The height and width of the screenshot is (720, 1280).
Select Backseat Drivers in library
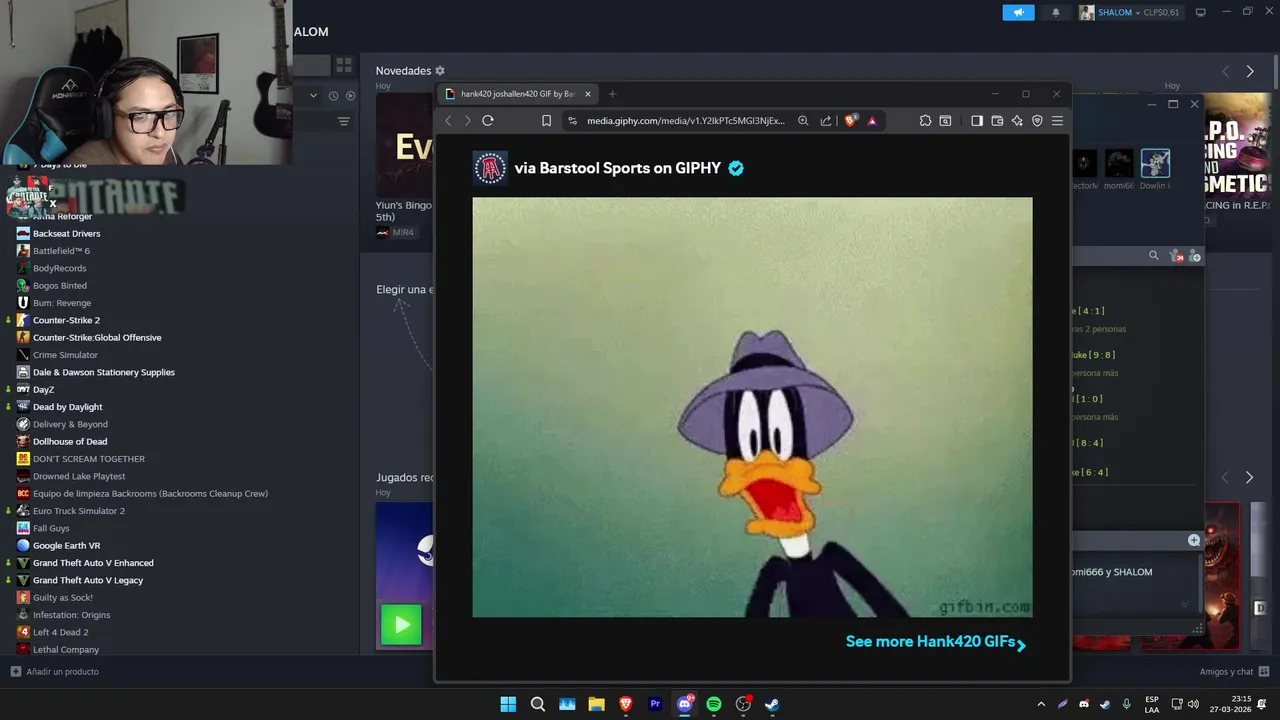click(x=66, y=233)
